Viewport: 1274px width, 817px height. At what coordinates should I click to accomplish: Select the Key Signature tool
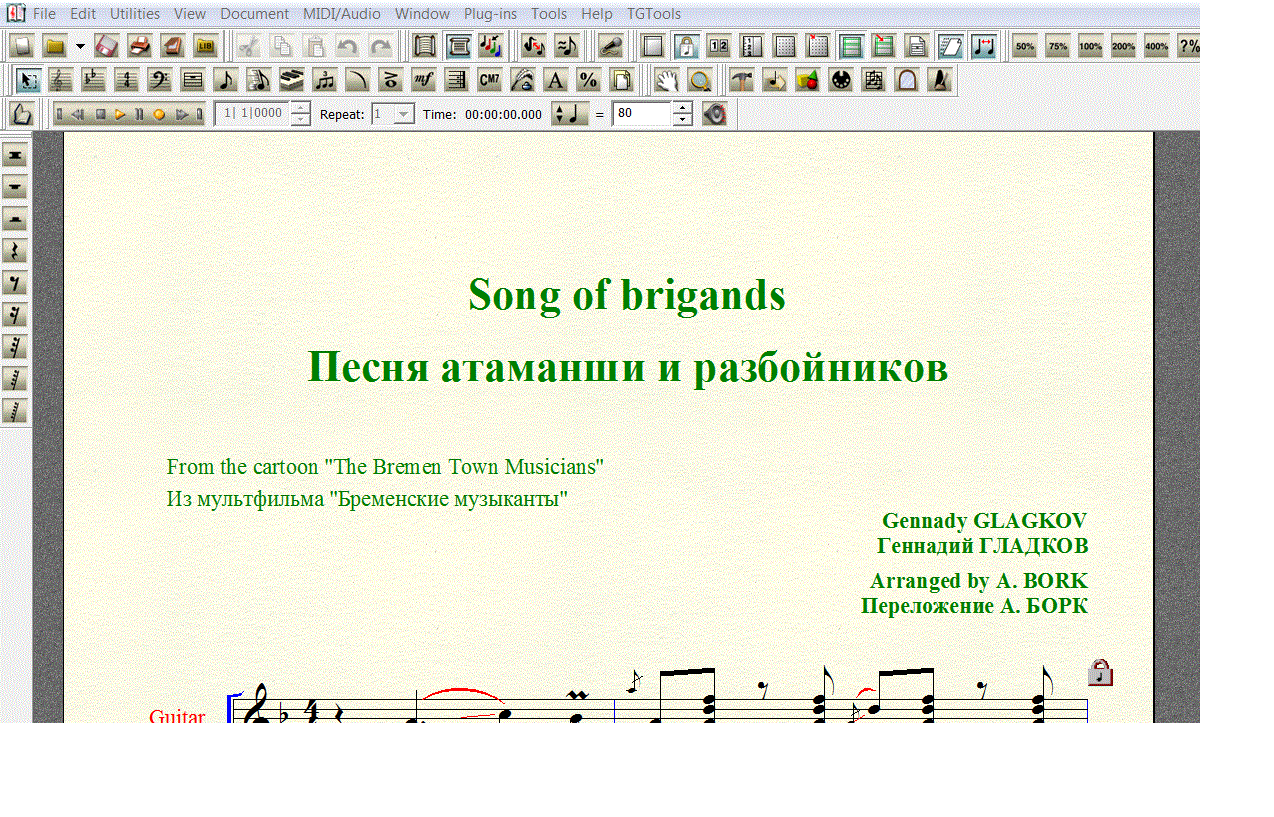(92, 80)
